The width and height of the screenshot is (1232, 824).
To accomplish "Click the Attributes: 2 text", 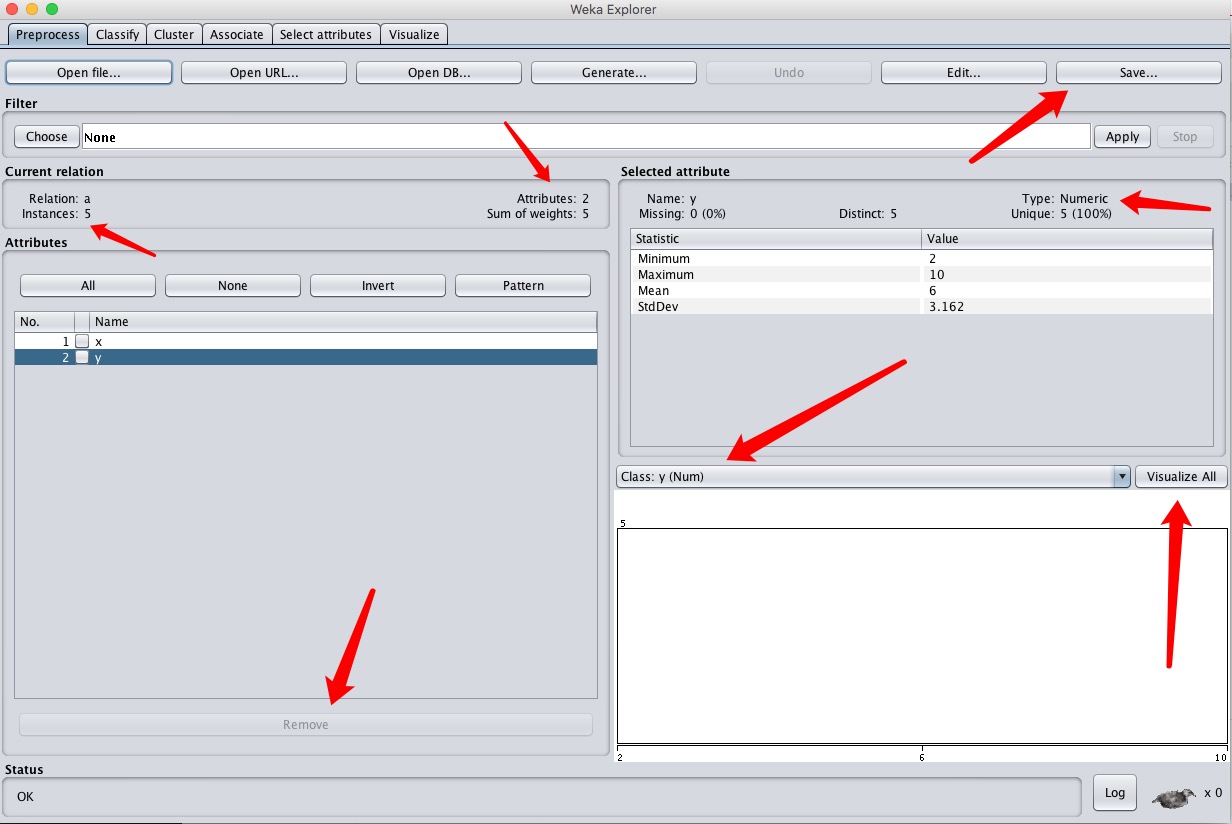I will pyautogui.click(x=553, y=199).
